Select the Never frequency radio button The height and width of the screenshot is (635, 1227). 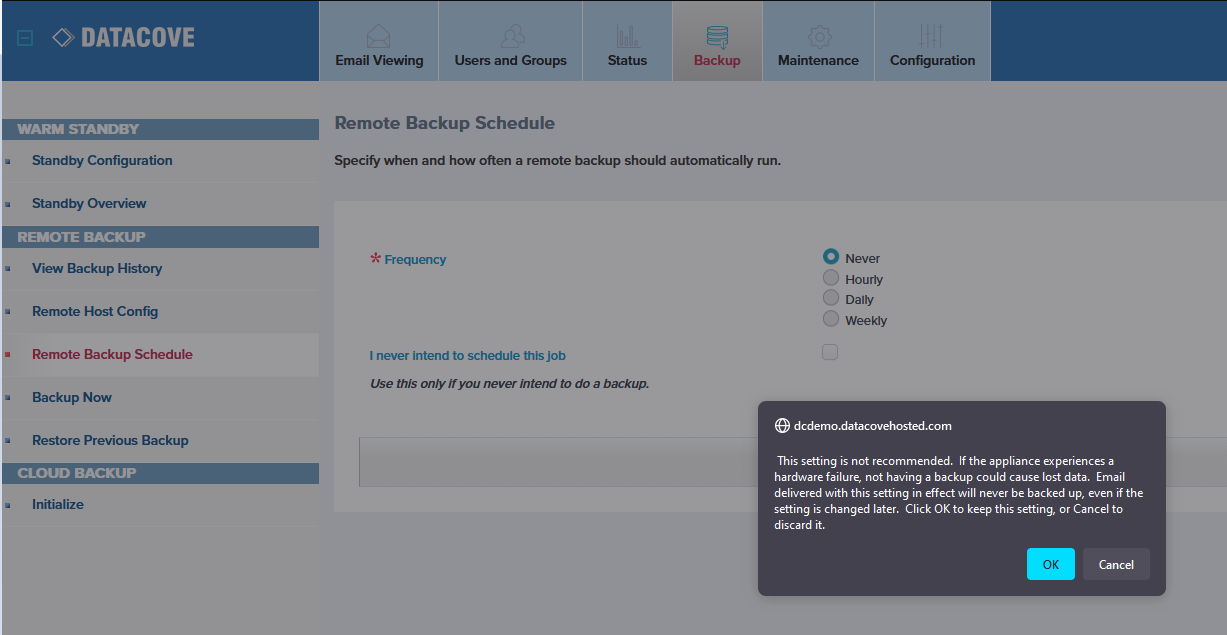[x=831, y=257]
